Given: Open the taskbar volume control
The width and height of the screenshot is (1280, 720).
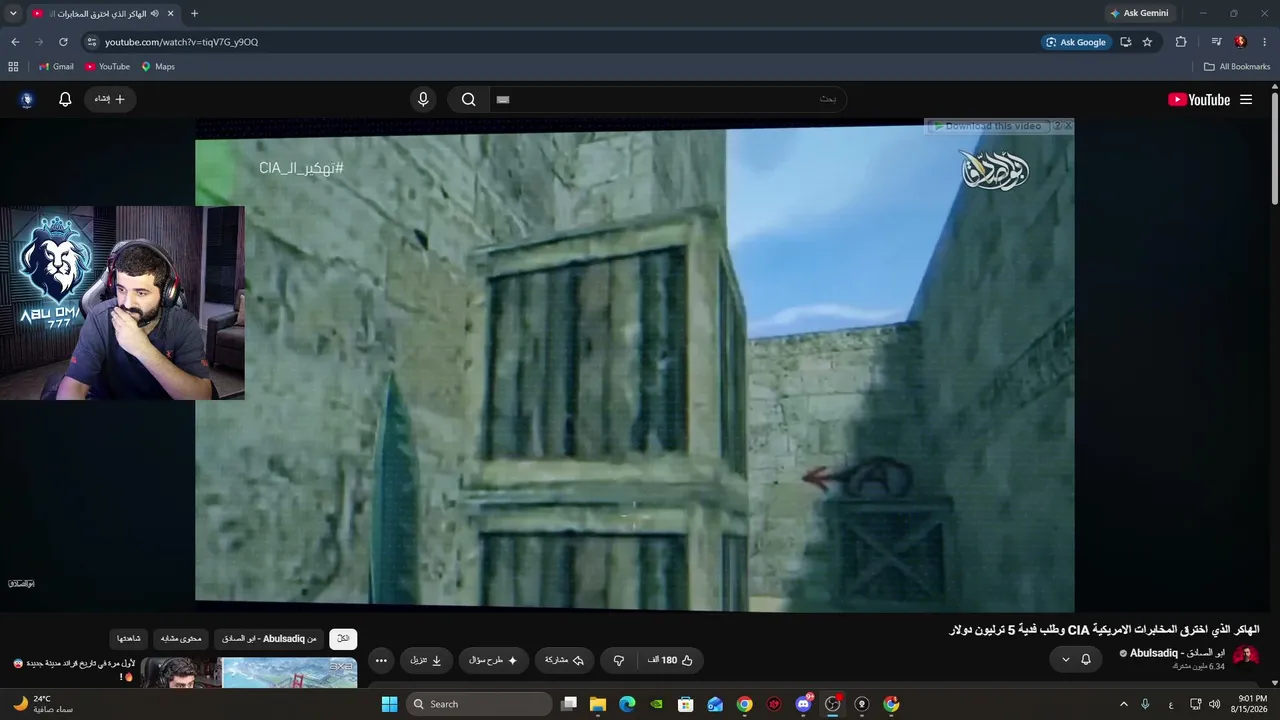Looking at the screenshot, I should (x=1215, y=704).
